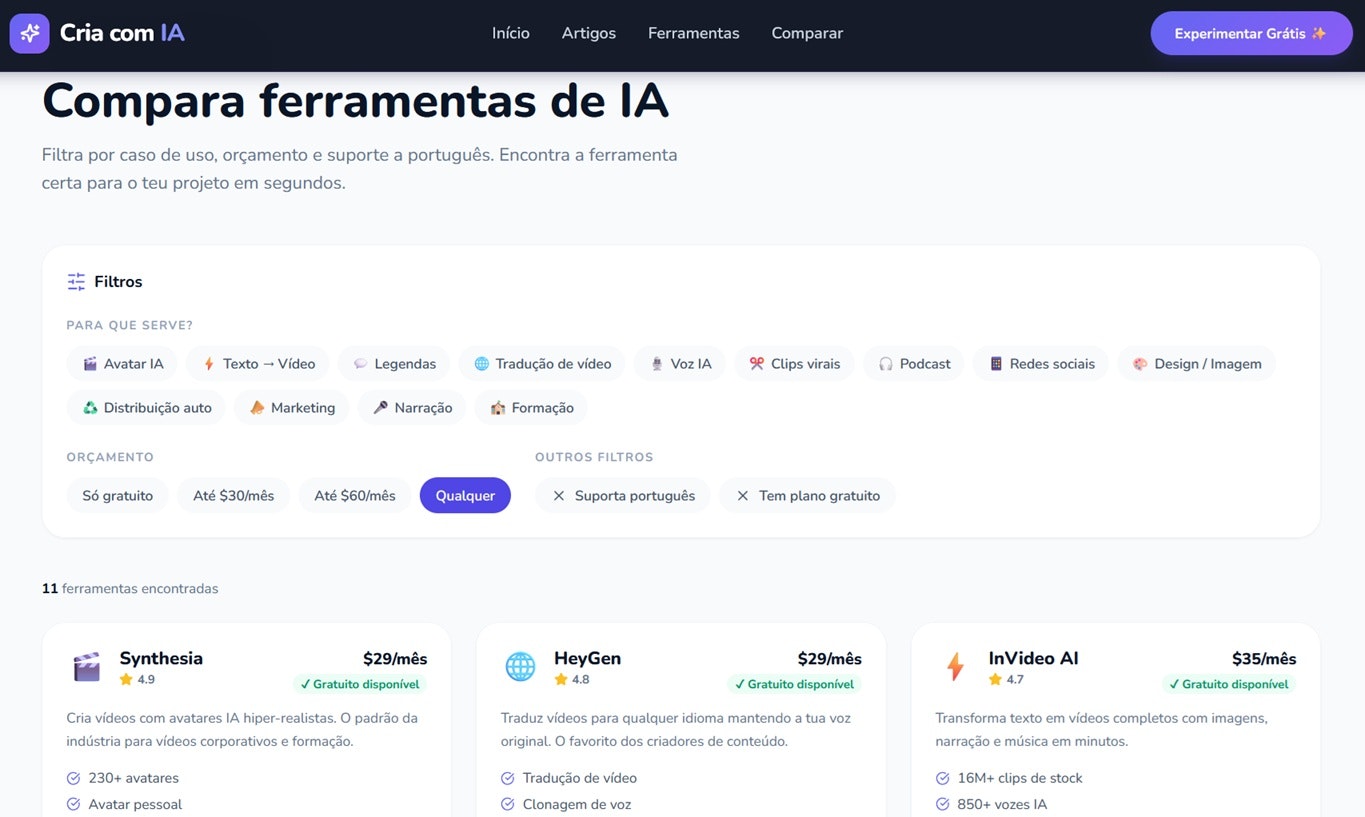Click the Synthesia $29/mês price
1365x817 pixels.
pos(395,659)
